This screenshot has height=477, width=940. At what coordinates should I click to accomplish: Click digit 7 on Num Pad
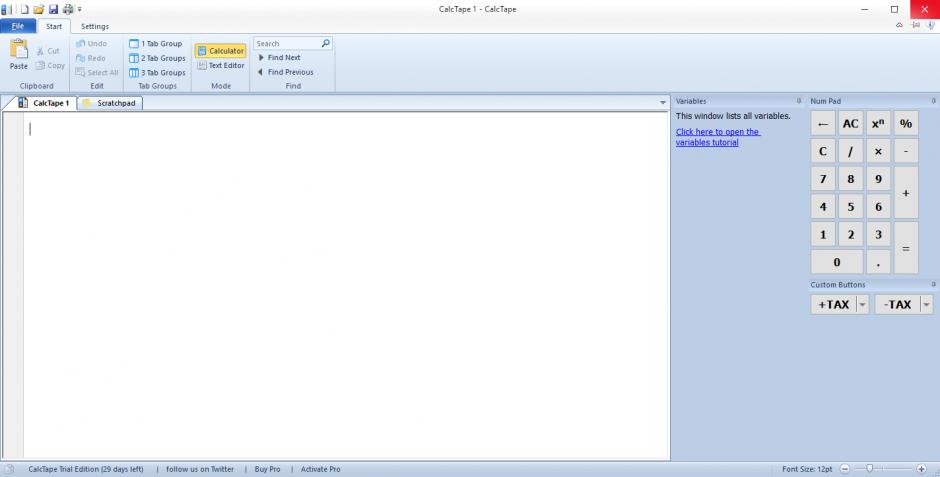point(822,179)
